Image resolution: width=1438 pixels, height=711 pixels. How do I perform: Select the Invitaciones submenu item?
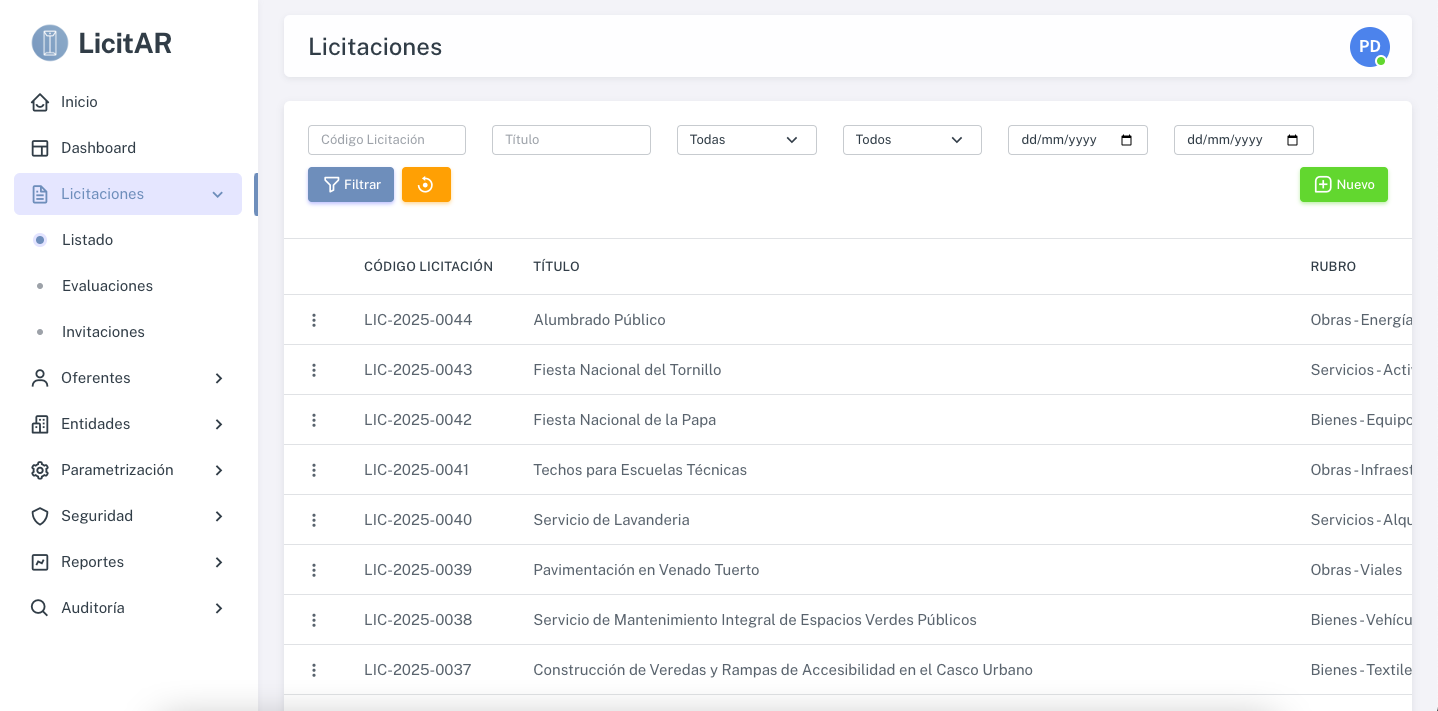pyautogui.click(x=103, y=332)
